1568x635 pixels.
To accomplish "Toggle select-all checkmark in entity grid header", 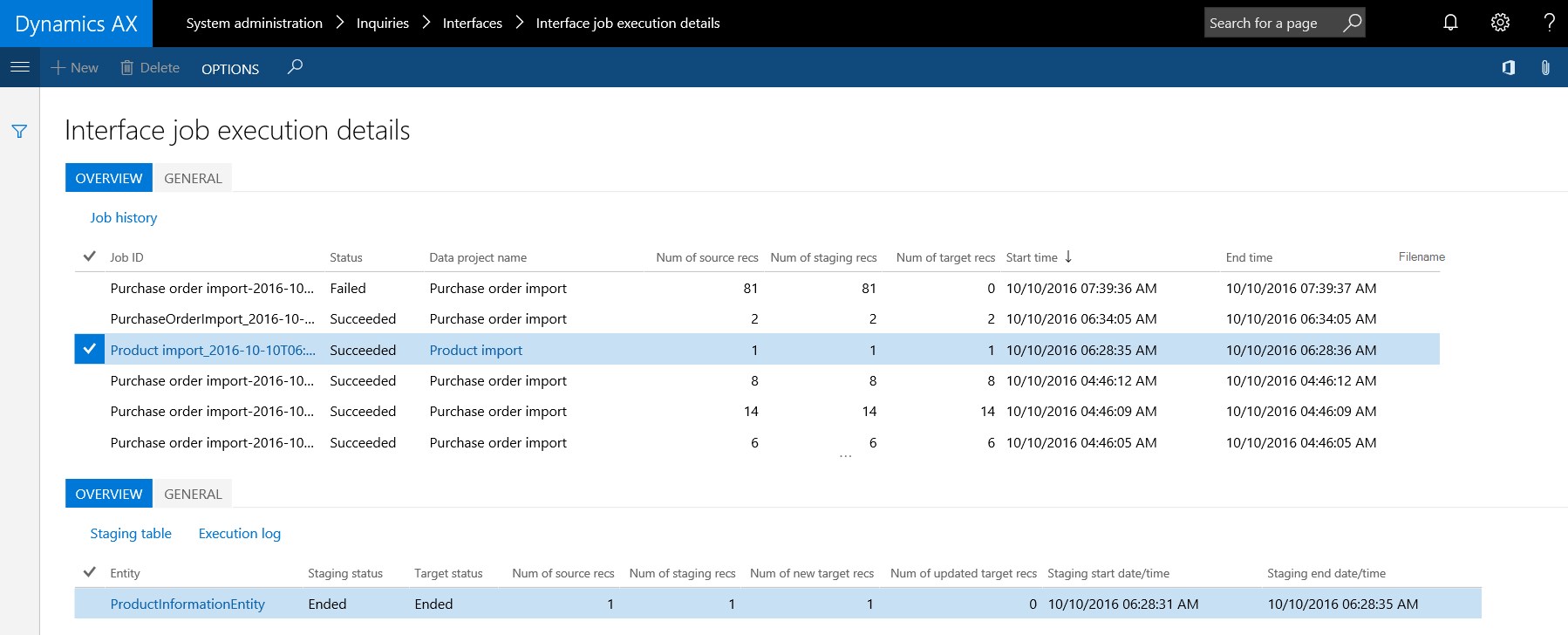I will (x=89, y=572).
